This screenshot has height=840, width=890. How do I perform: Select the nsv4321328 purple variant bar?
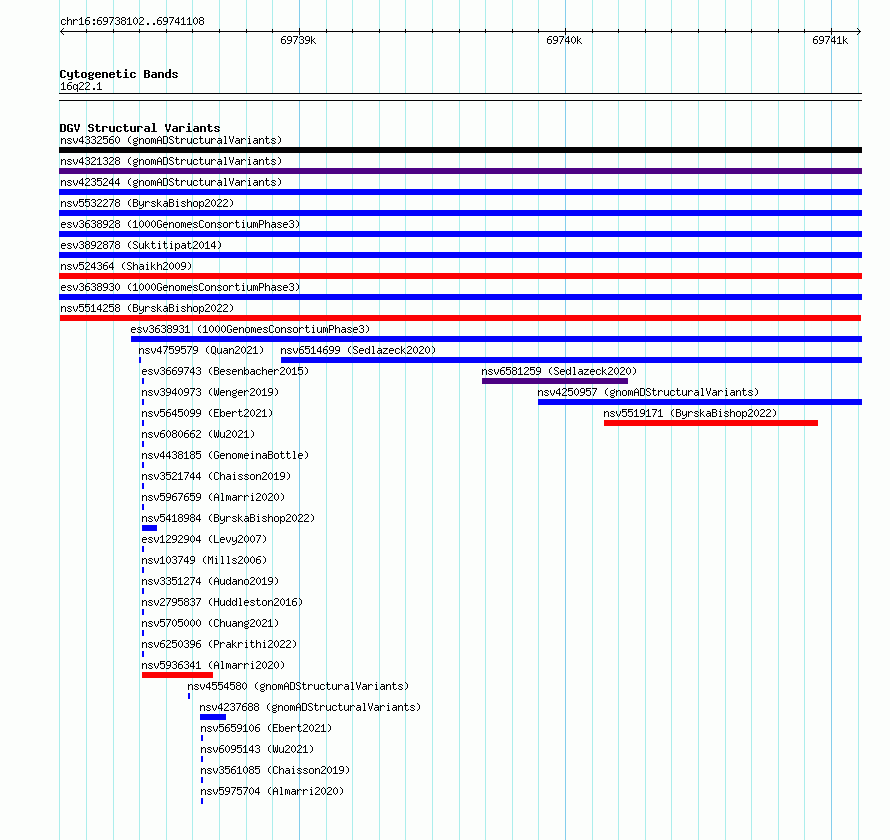point(460,171)
